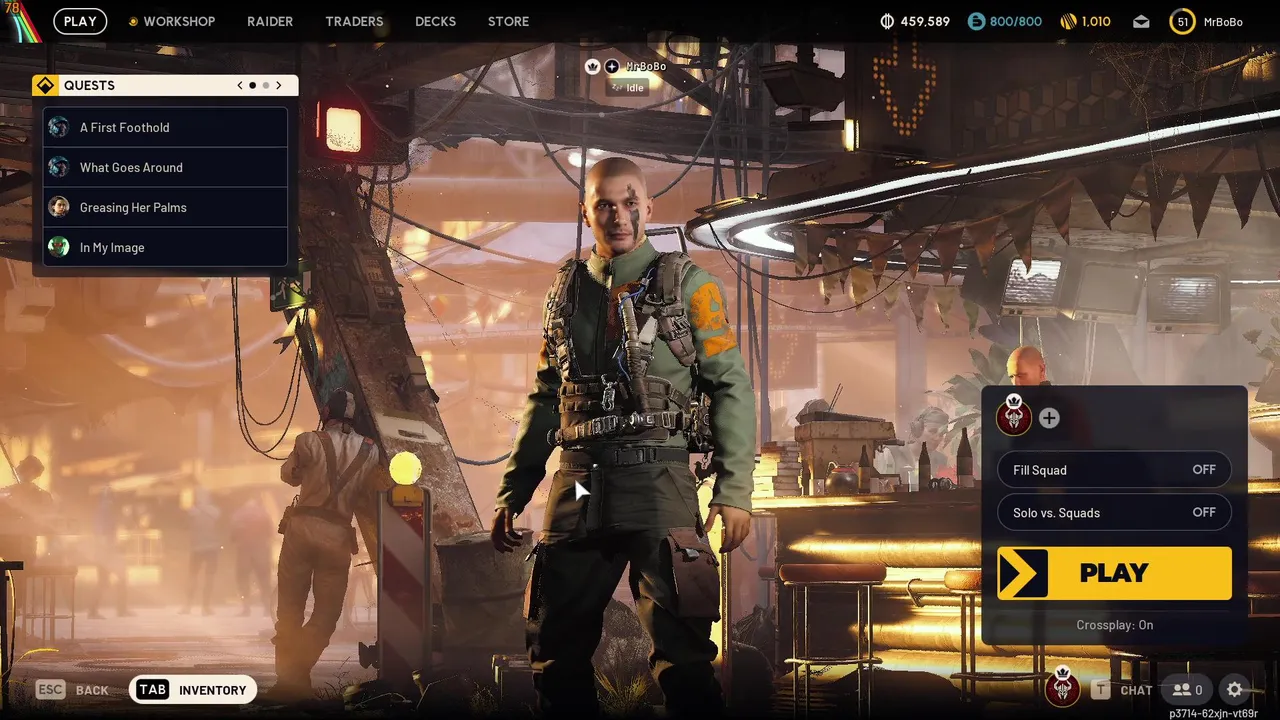Open the DECKS tab
The width and height of the screenshot is (1280, 720).
click(x=435, y=21)
